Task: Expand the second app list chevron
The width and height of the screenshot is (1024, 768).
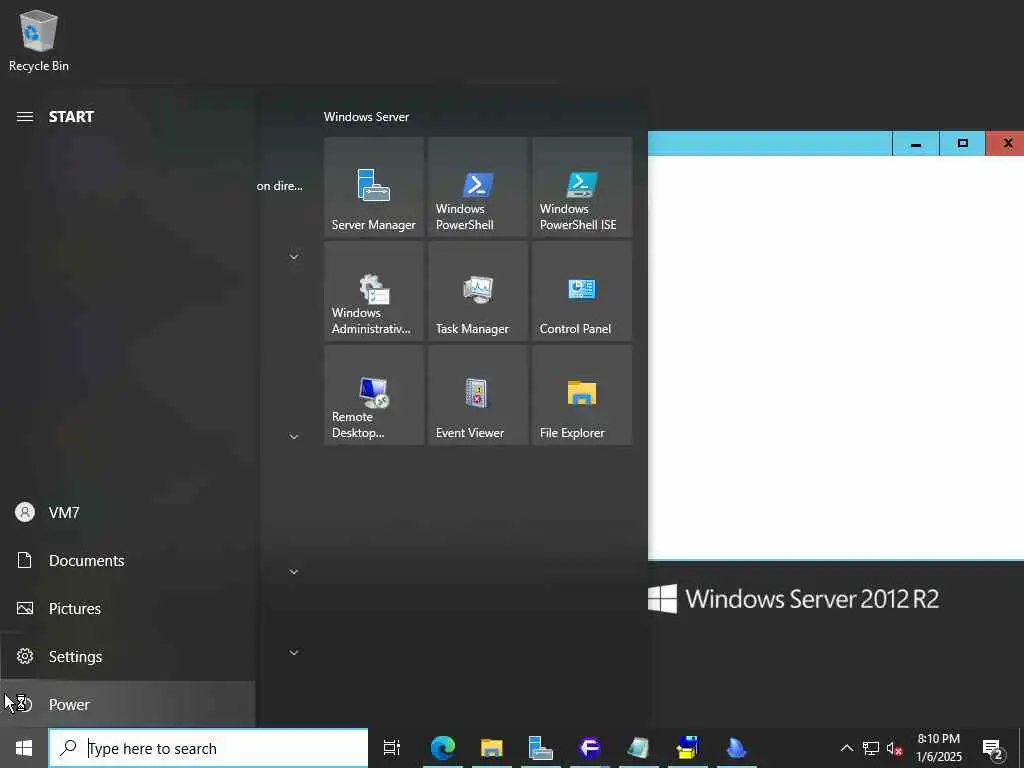Action: (x=294, y=436)
